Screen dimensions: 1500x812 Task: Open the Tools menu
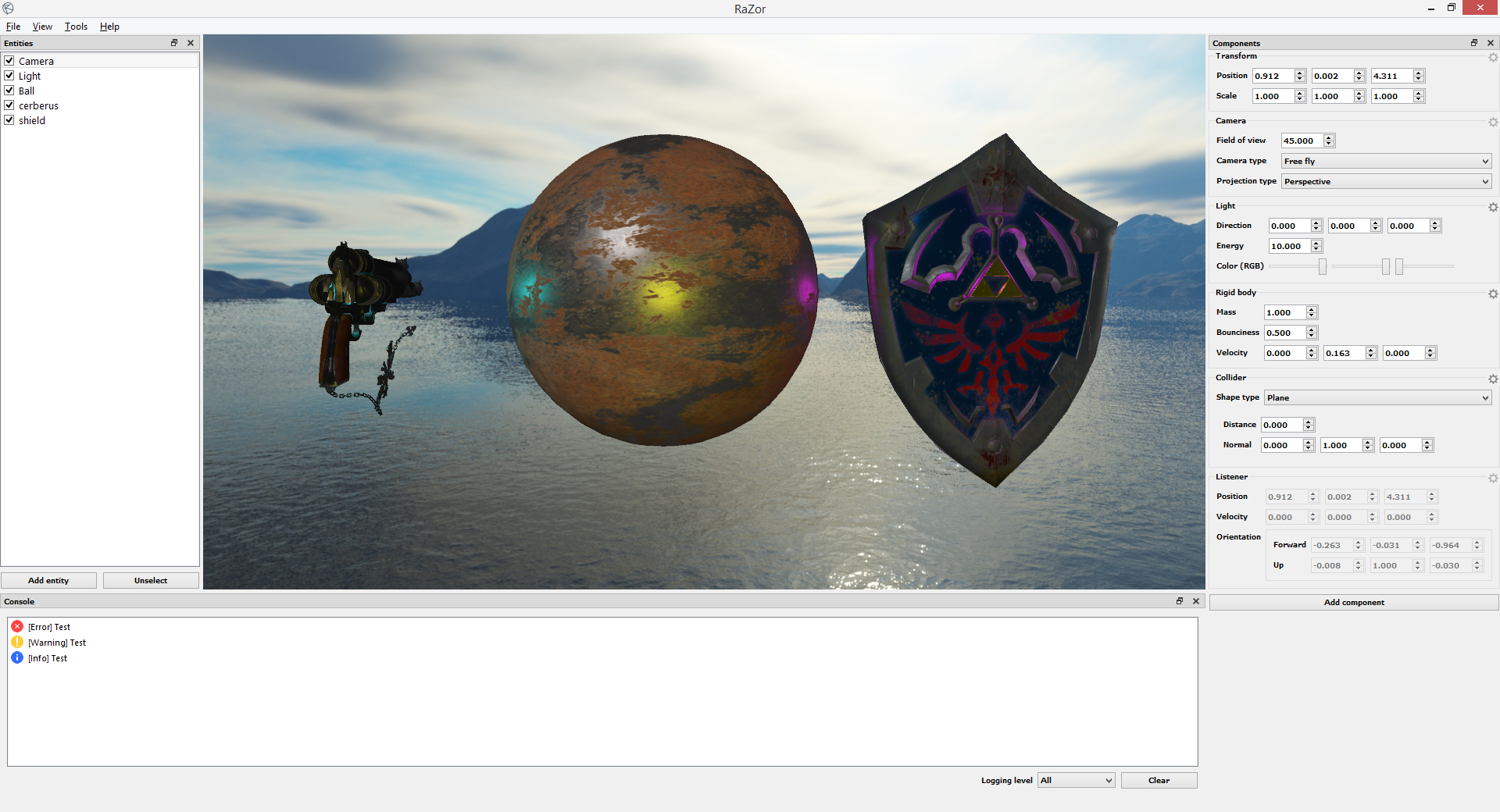pyautogui.click(x=76, y=27)
